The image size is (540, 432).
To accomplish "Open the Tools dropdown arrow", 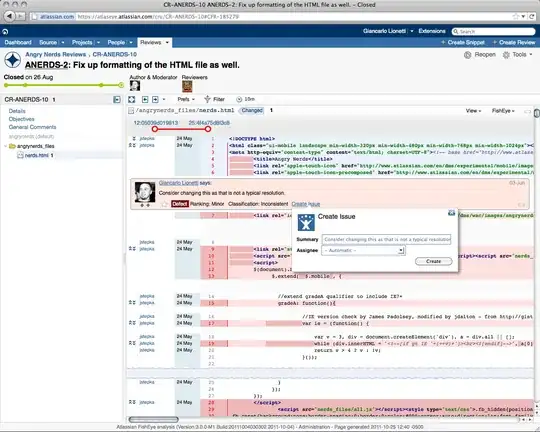I will 531,54.
